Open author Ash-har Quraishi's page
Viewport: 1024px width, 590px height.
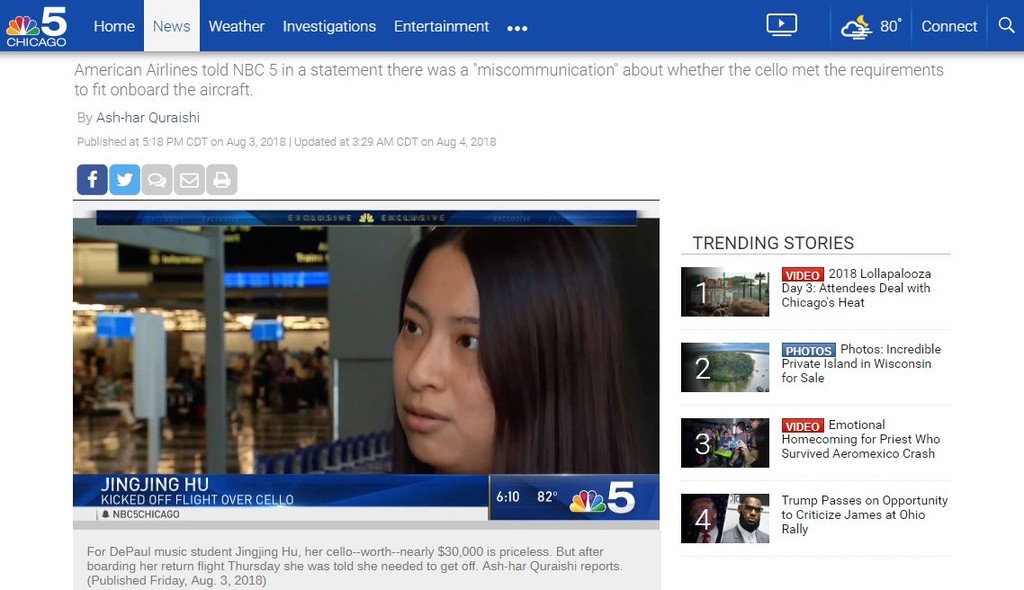147,118
